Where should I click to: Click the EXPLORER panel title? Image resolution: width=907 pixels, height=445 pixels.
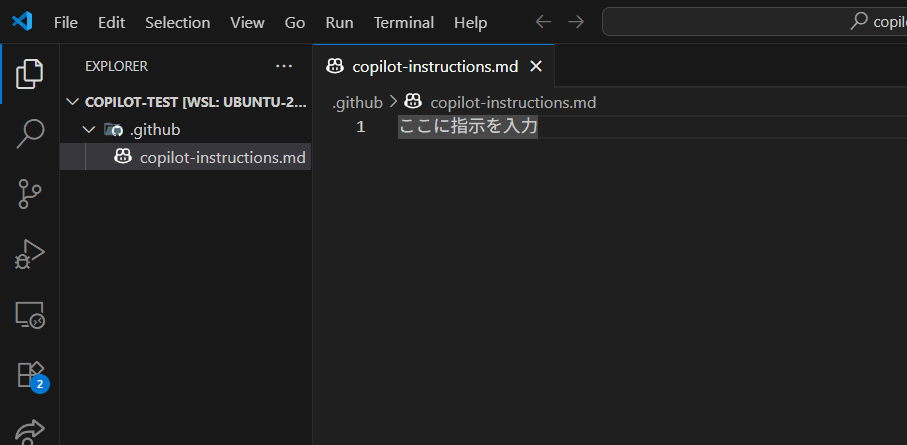pos(116,67)
